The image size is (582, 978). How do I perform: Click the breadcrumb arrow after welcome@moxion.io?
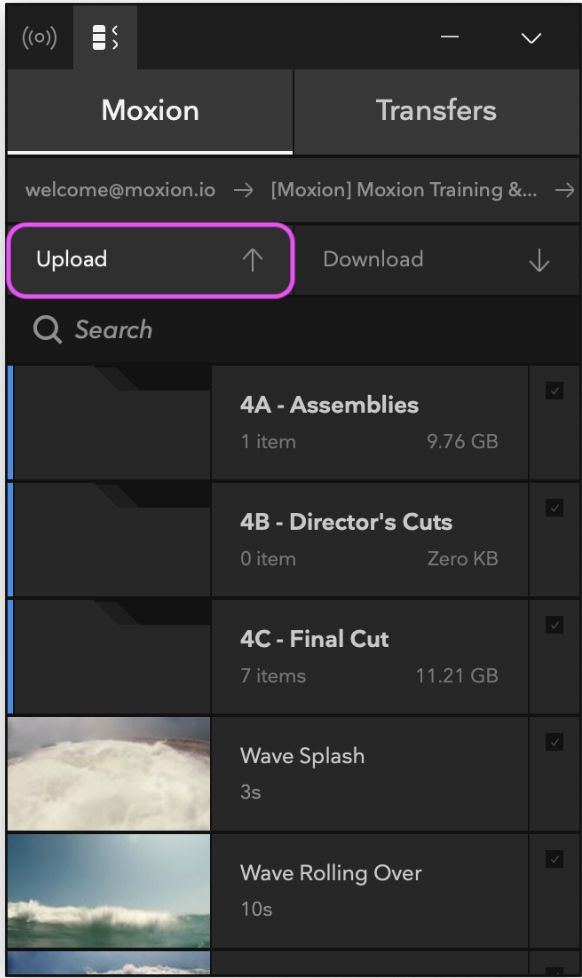(x=243, y=190)
